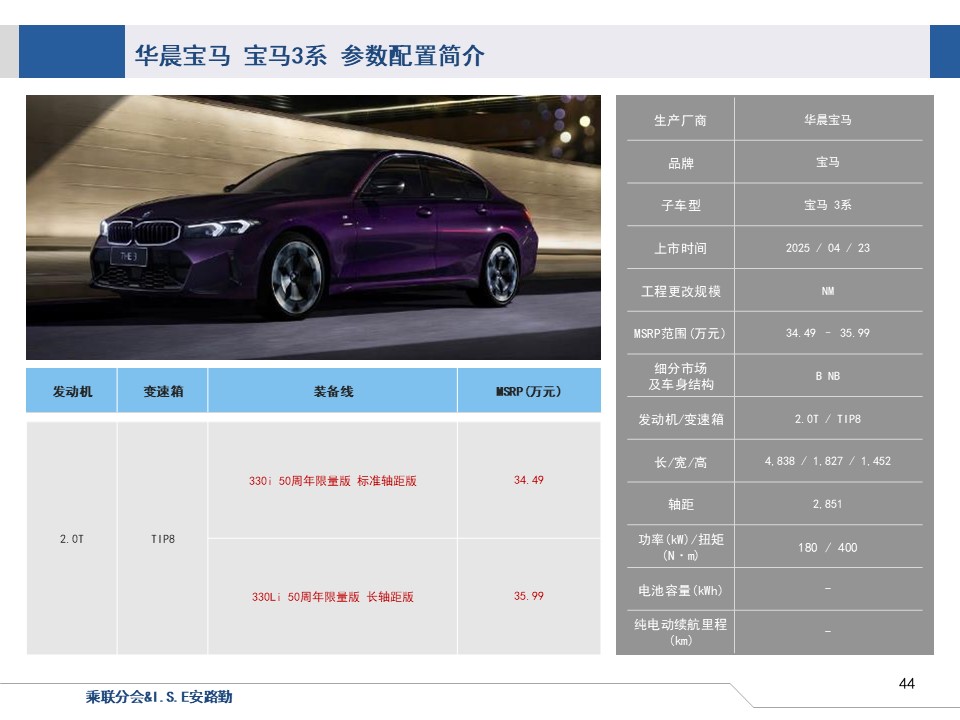
Task: Select the MSRP(万元) column header
Action: click(529, 391)
